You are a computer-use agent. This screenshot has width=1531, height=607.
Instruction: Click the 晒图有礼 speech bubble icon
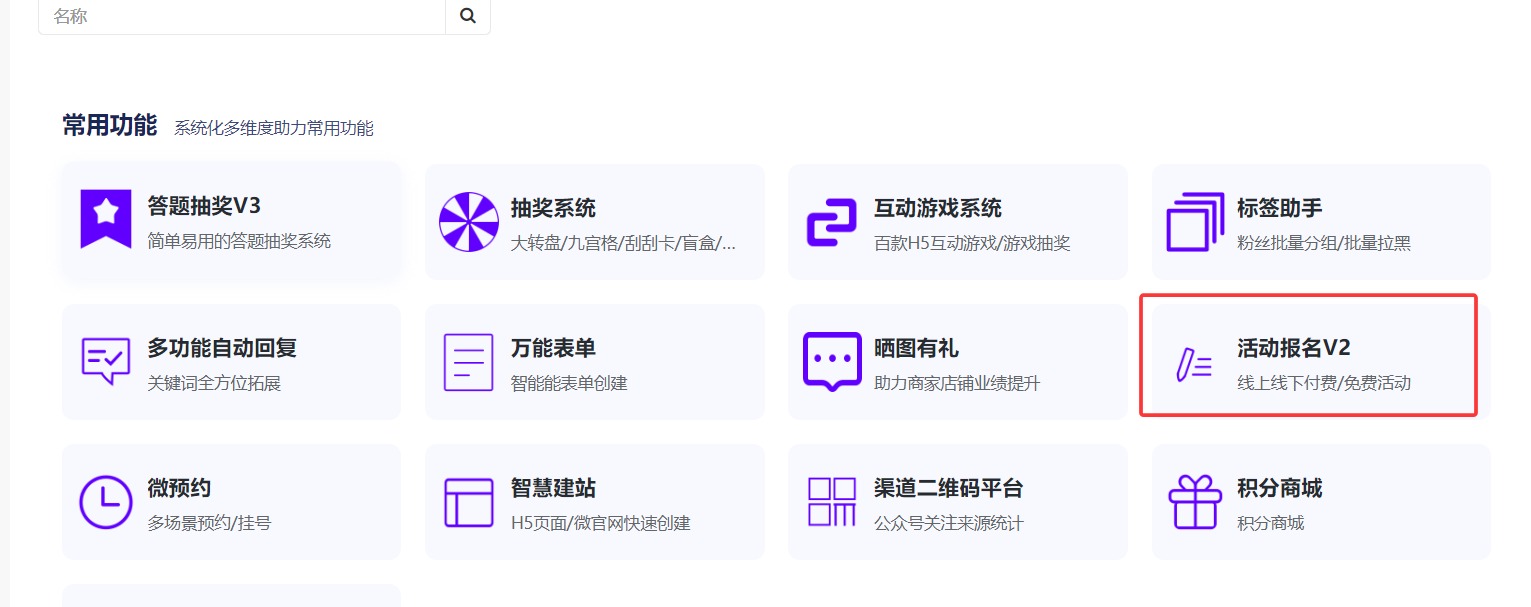[832, 362]
